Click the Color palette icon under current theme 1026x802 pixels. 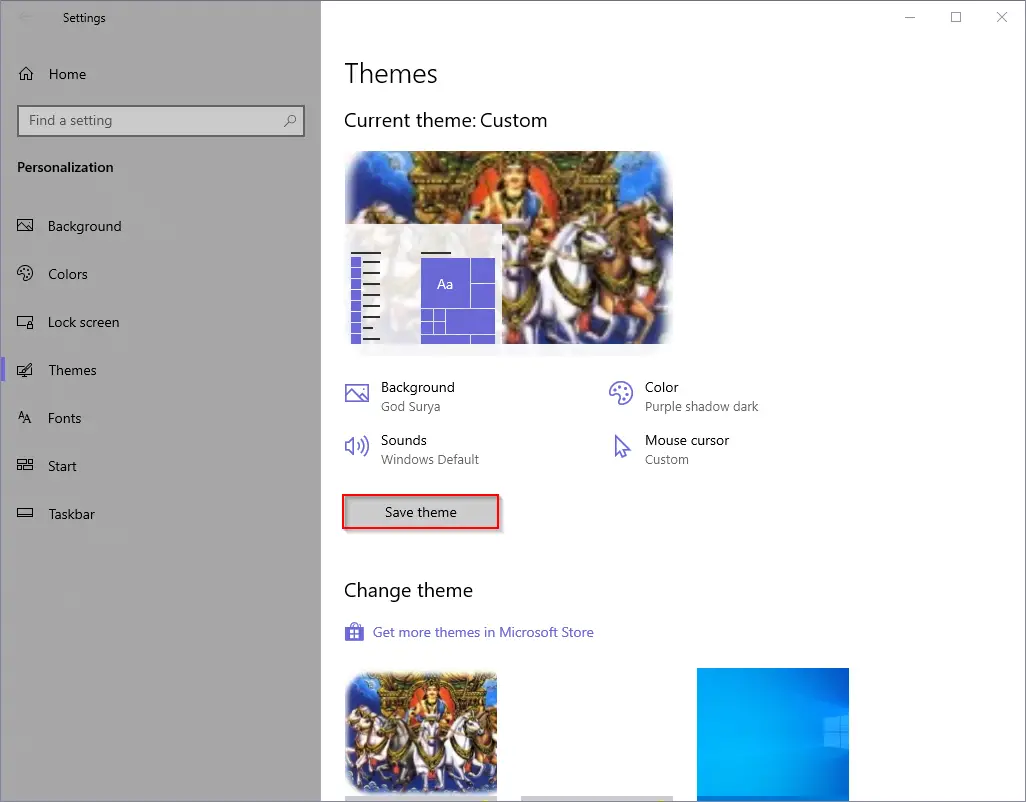pyautogui.click(x=620, y=393)
